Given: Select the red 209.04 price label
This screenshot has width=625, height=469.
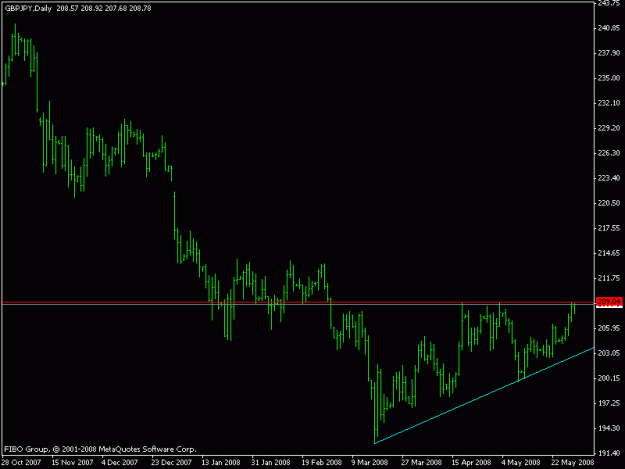Looking at the screenshot, I should (x=609, y=302).
